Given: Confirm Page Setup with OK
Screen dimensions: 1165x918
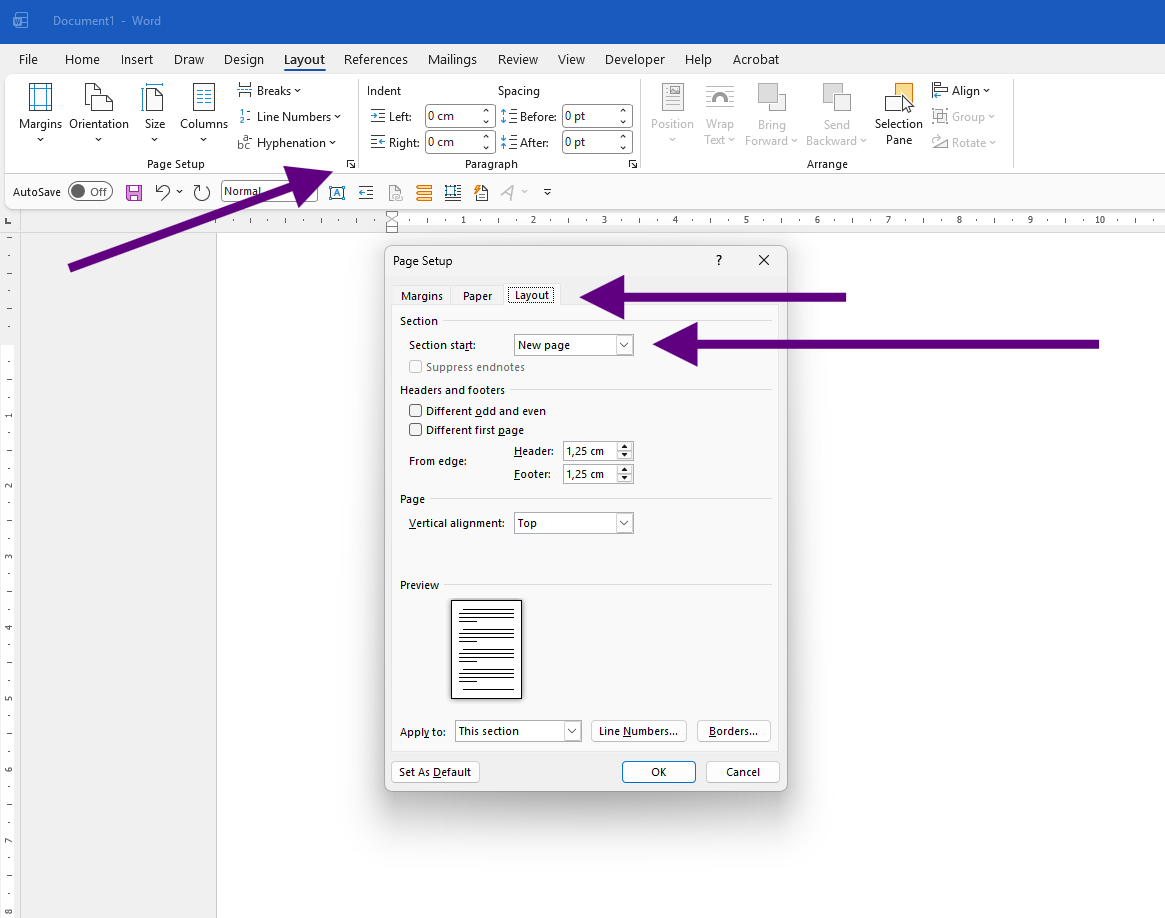Looking at the screenshot, I should tap(658, 772).
